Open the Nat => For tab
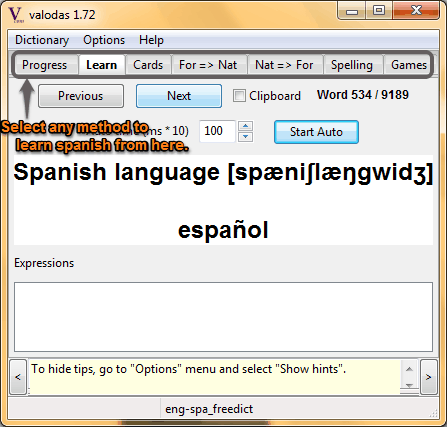 click(x=284, y=65)
